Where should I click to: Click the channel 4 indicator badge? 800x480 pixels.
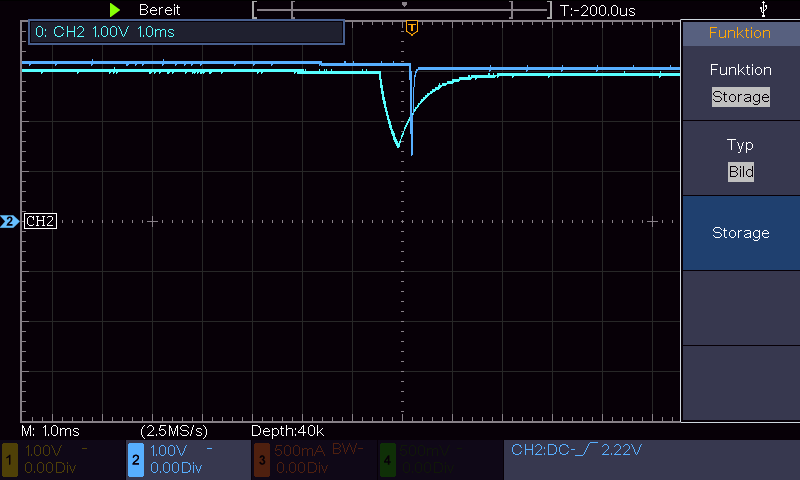[388, 460]
